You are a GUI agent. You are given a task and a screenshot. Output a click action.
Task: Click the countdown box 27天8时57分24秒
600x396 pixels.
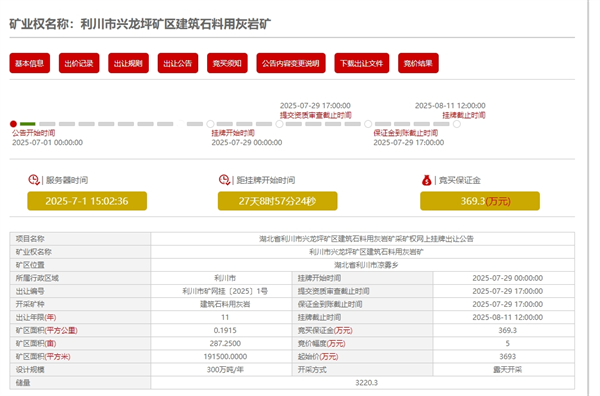point(277,201)
